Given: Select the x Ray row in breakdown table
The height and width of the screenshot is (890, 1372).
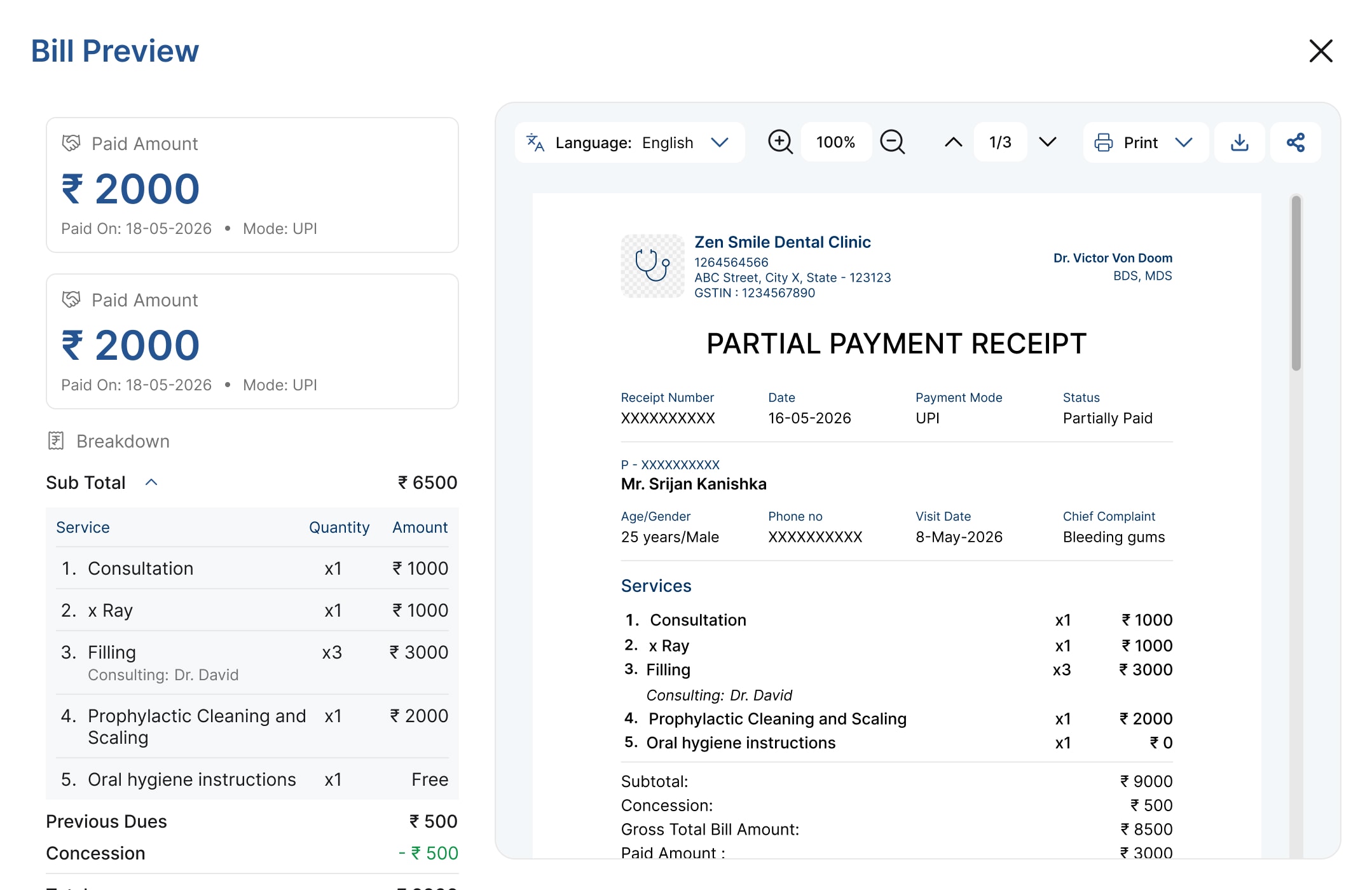Looking at the screenshot, I should (x=252, y=610).
